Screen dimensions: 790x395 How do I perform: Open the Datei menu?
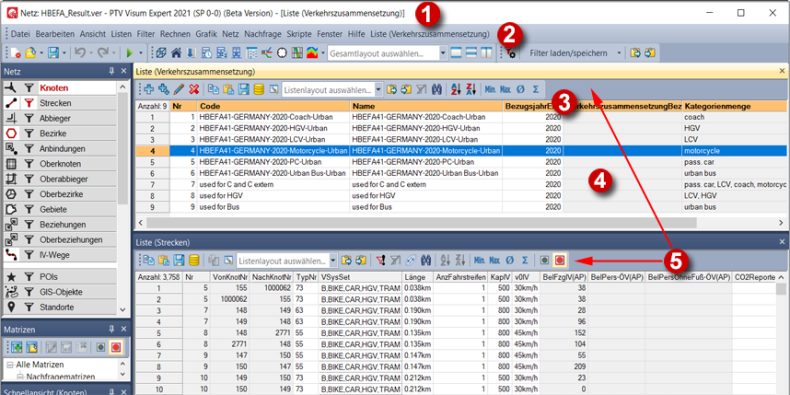pyautogui.click(x=21, y=34)
